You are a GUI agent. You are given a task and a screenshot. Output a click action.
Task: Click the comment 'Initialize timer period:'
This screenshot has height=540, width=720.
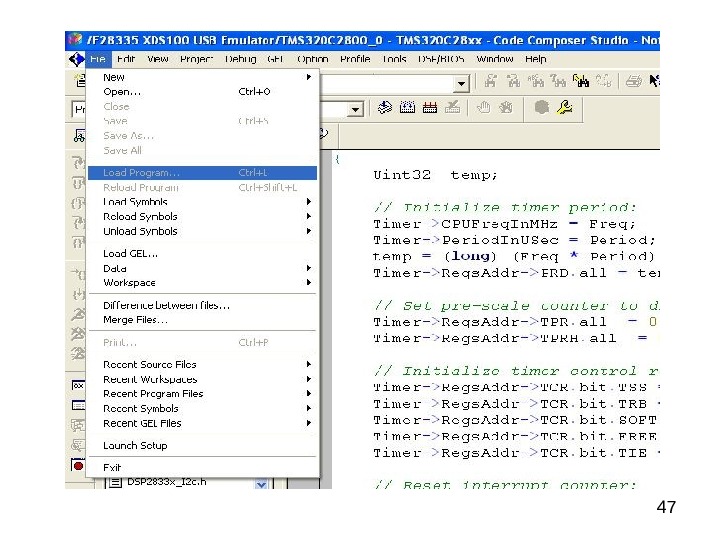click(520, 208)
